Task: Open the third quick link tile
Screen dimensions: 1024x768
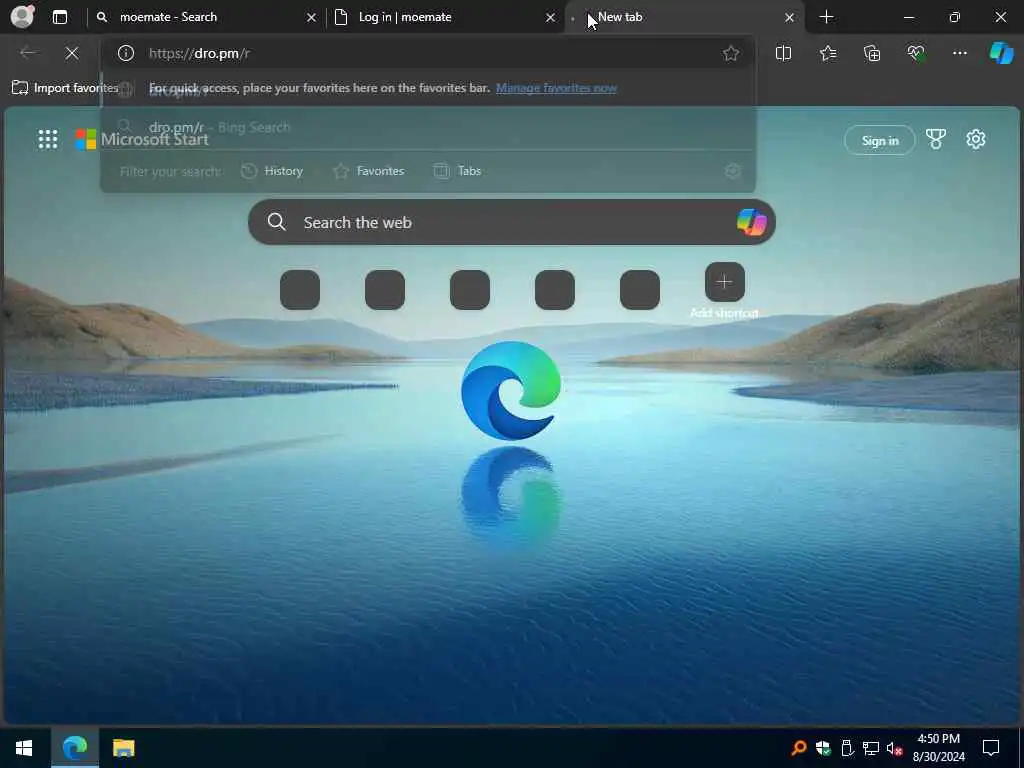Action: 470,289
